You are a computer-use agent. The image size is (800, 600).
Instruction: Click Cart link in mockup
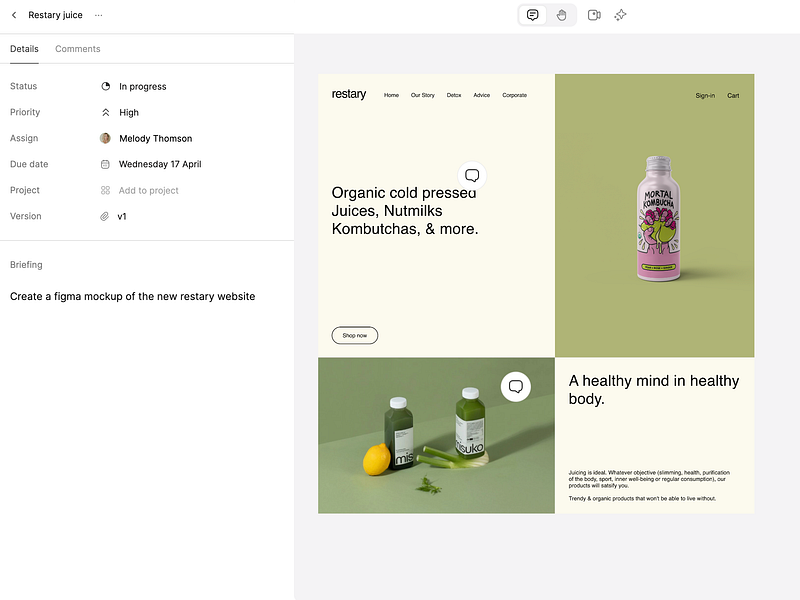point(733,95)
